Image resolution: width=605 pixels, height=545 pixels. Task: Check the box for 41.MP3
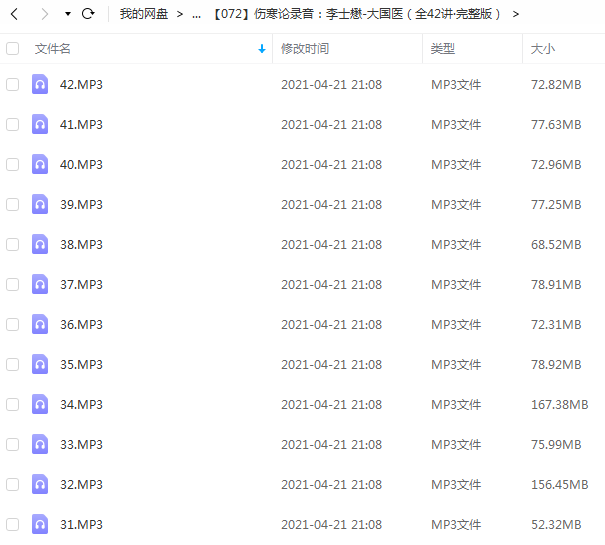click(12, 124)
